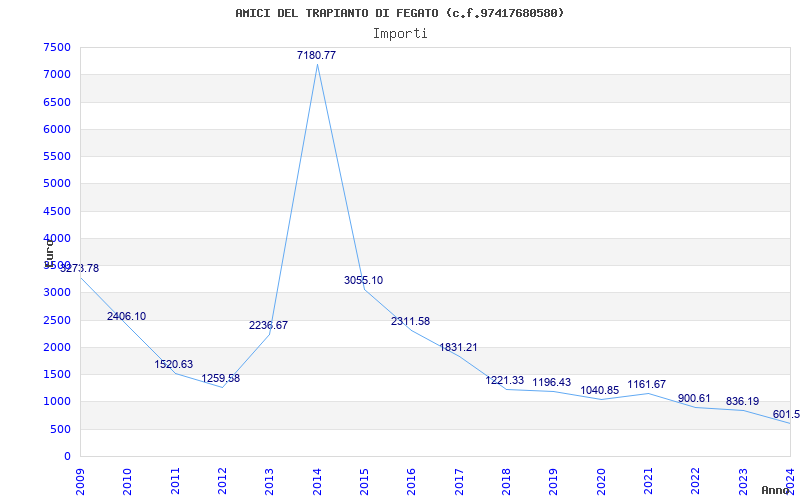Click the 2010 x-axis year label

128,482
